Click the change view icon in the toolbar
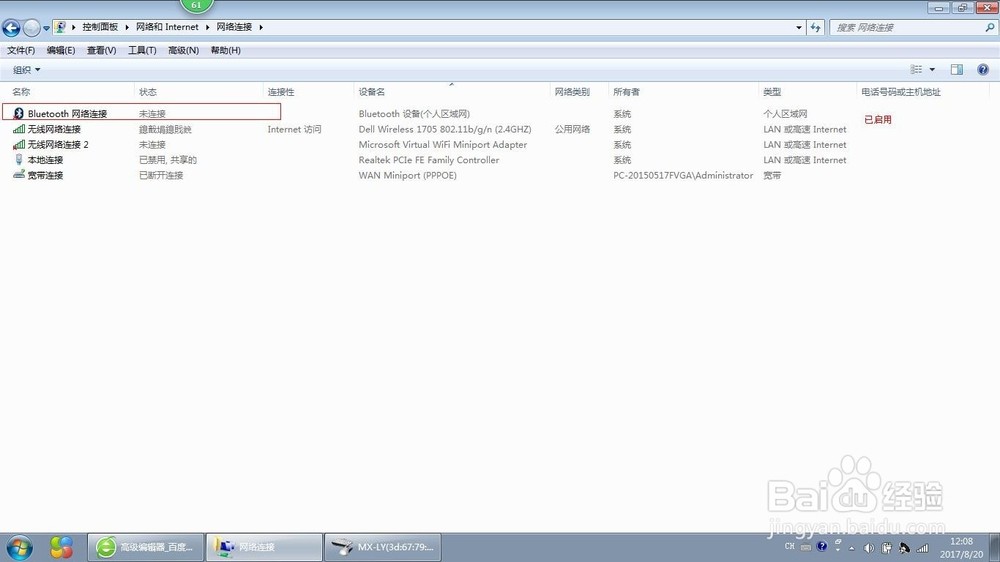Image resolution: width=1000 pixels, height=562 pixels. pyautogui.click(x=916, y=69)
